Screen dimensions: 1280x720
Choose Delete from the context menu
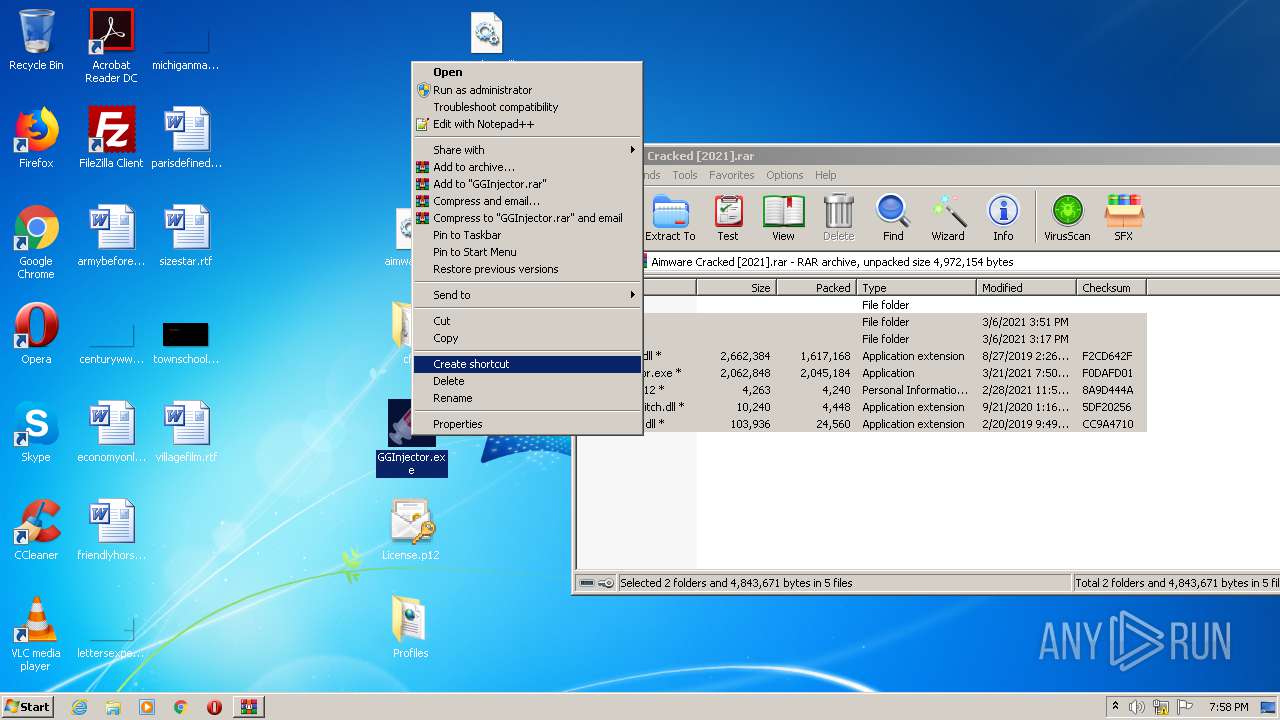pyautogui.click(x=527, y=381)
